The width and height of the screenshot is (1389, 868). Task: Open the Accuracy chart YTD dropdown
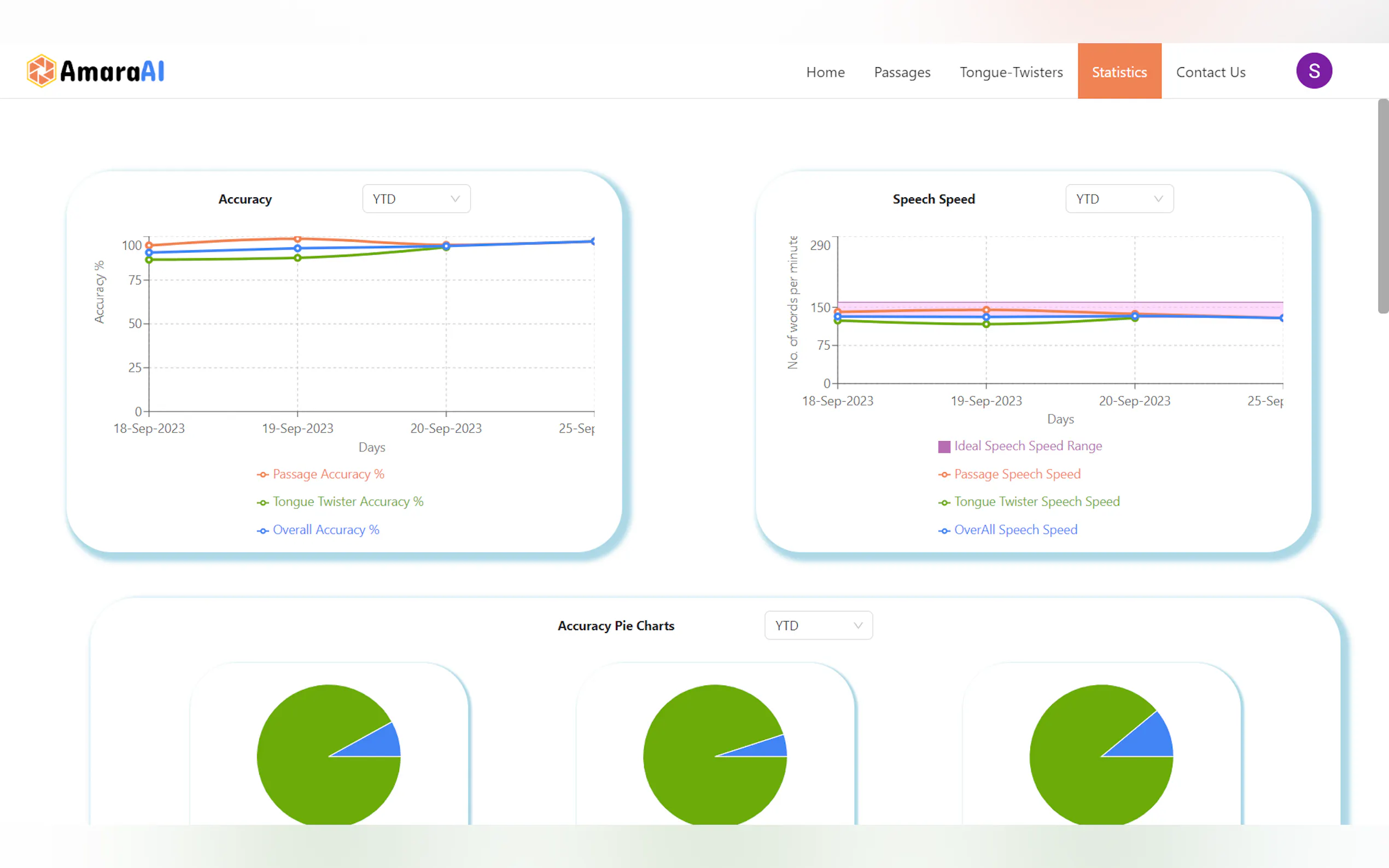pos(416,199)
